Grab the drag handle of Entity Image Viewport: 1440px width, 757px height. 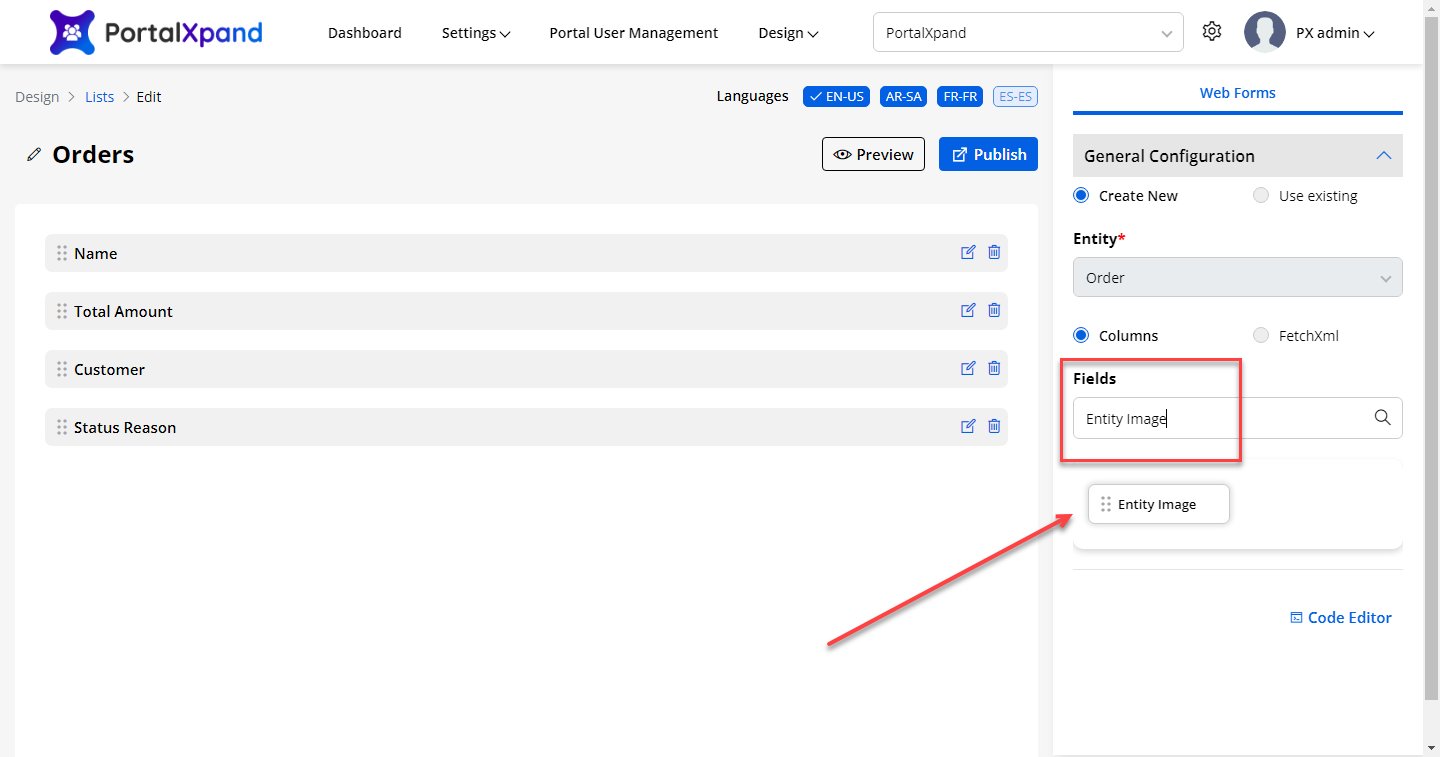[1105, 505]
